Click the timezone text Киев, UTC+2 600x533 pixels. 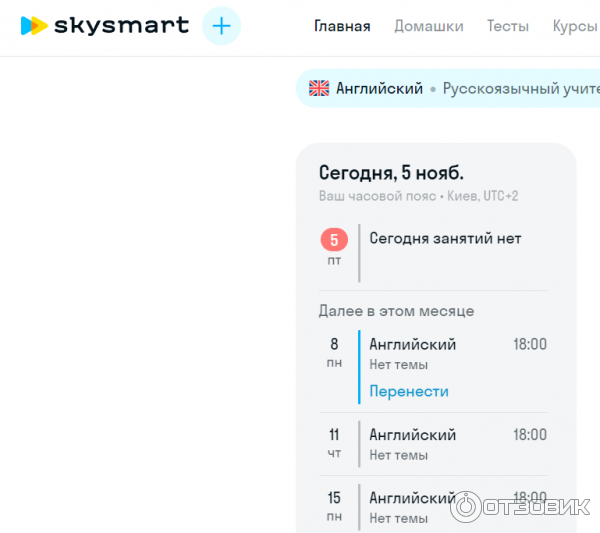pos(485,196)
